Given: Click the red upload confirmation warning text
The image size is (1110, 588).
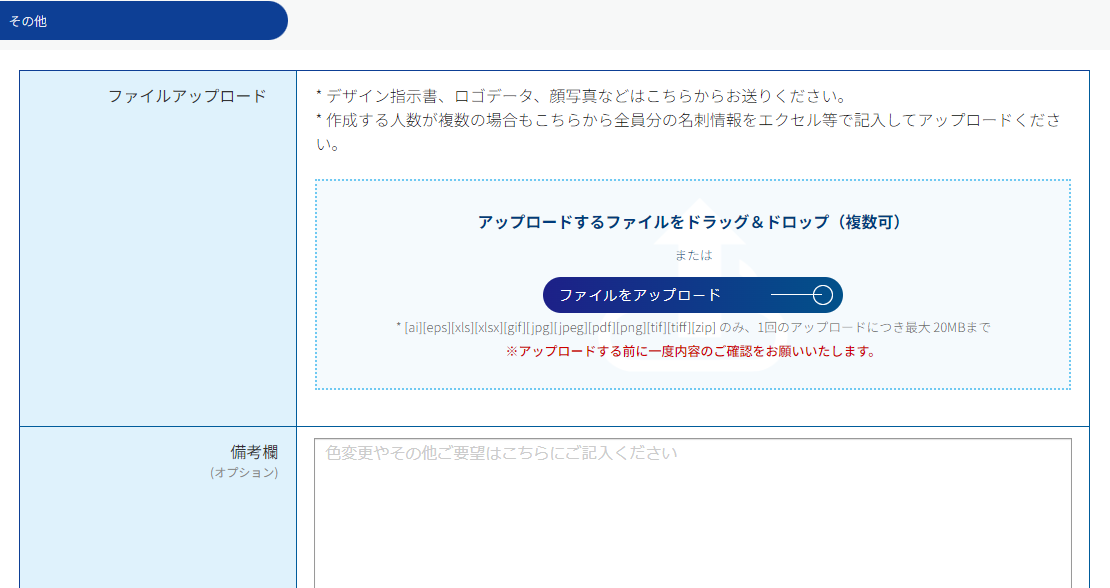Looking at the screenshot, I should click(693, 352).
